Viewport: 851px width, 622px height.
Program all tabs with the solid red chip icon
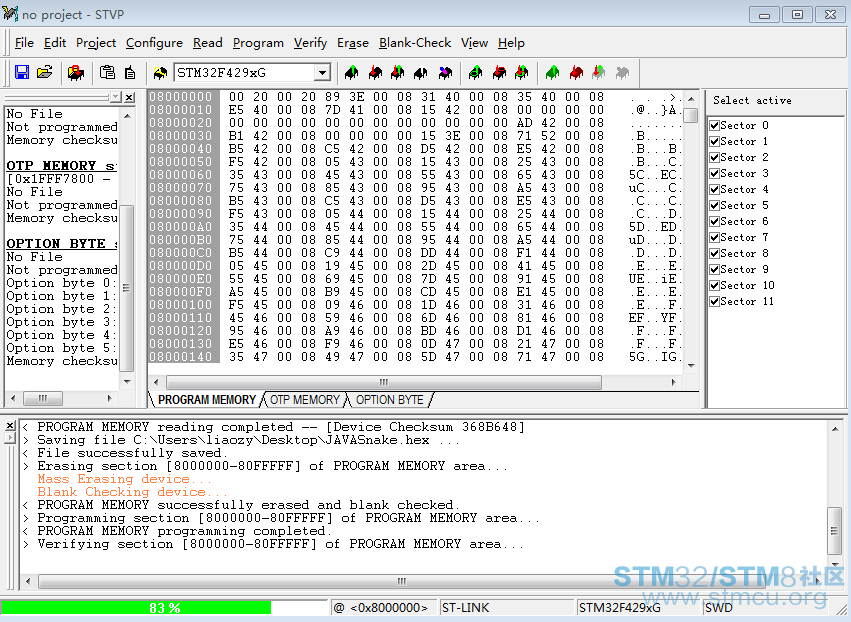pyautogui.click(x=576, y=72)
